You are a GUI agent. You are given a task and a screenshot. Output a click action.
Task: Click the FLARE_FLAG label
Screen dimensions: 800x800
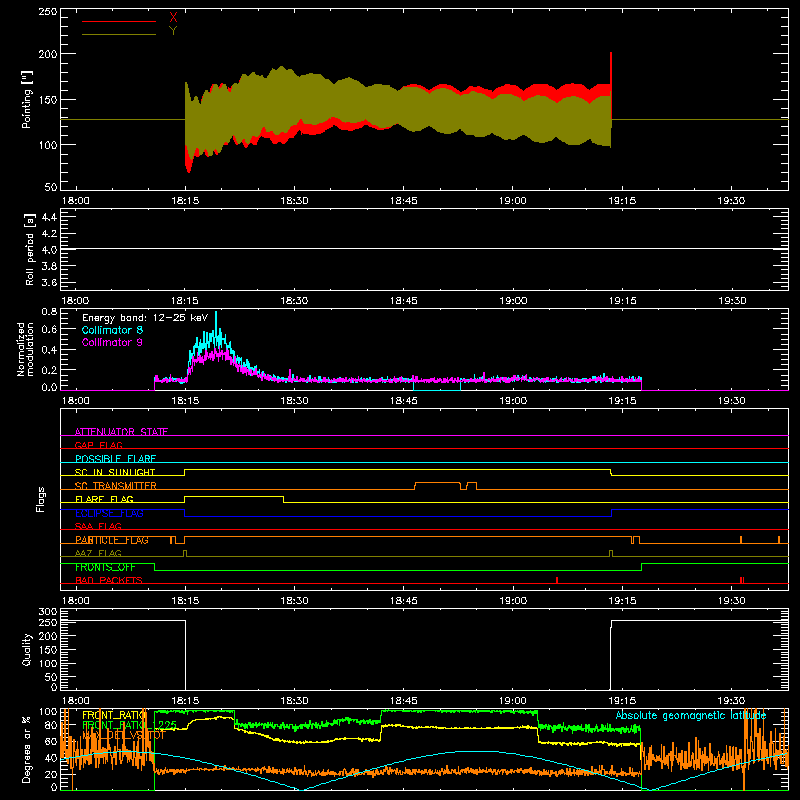(x=104, y=499)
